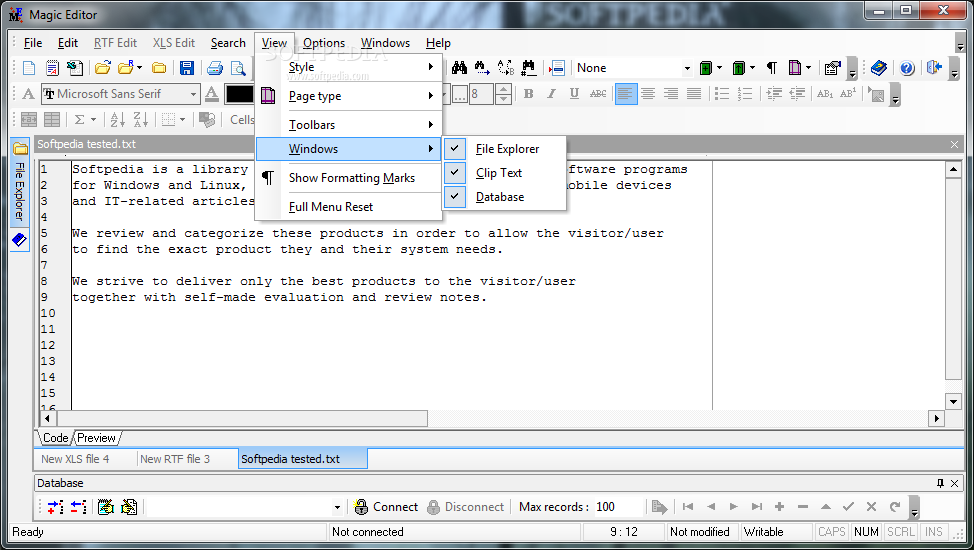Click the insert image icon
Screen dimensions: 974x550
pos(876,94)
